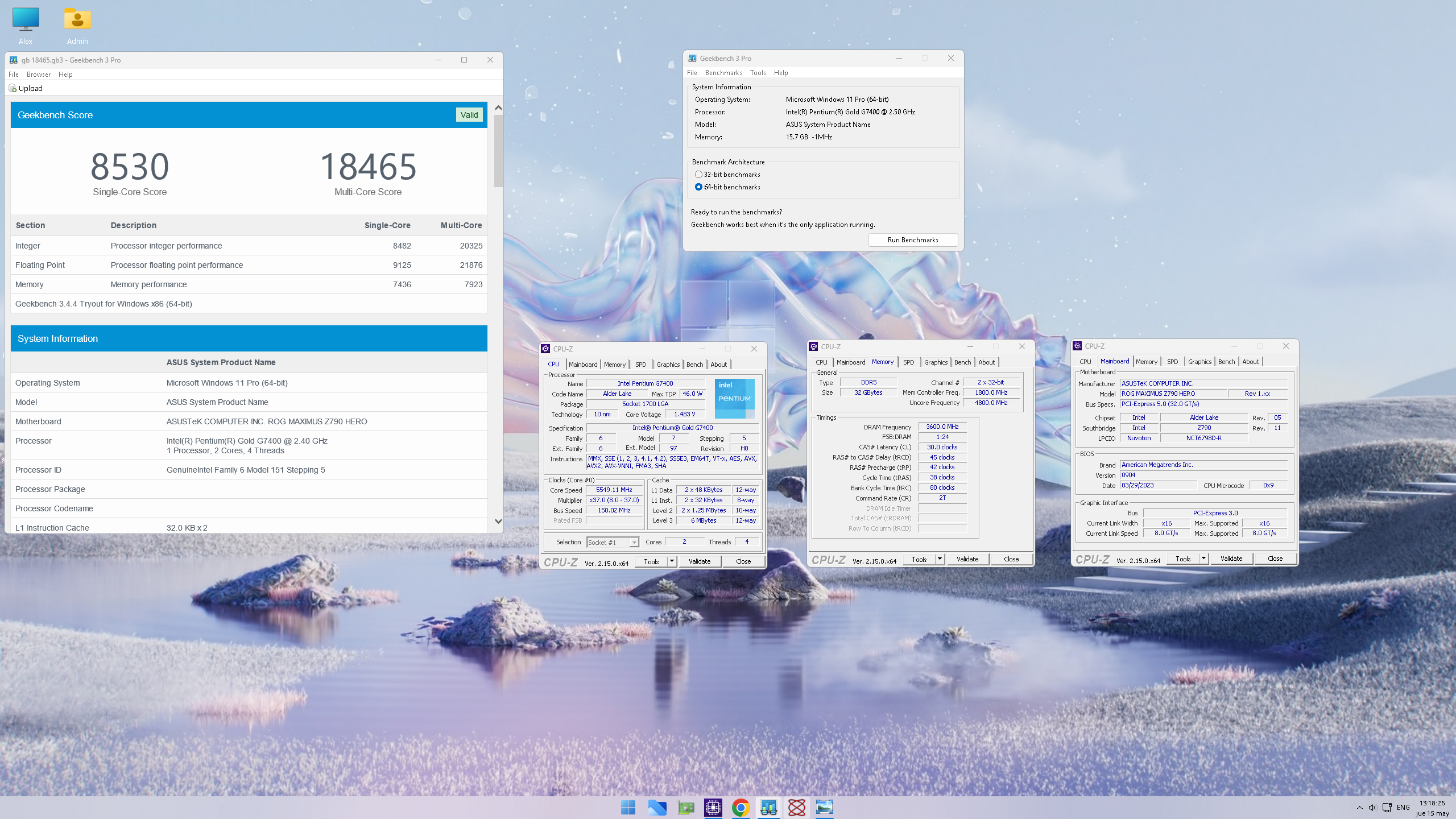Screen dimensions: 1456x819
Task: Click the Geekbench 3 Pro launcher title icon
Action: tap(692, 58)
